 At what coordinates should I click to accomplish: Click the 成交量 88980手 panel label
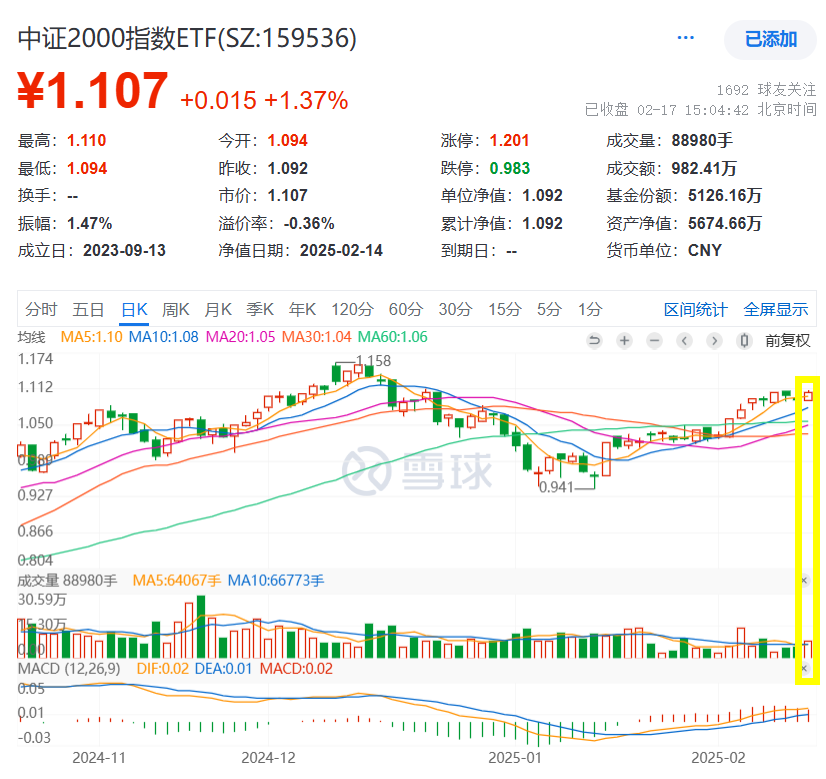coord(67,580)
